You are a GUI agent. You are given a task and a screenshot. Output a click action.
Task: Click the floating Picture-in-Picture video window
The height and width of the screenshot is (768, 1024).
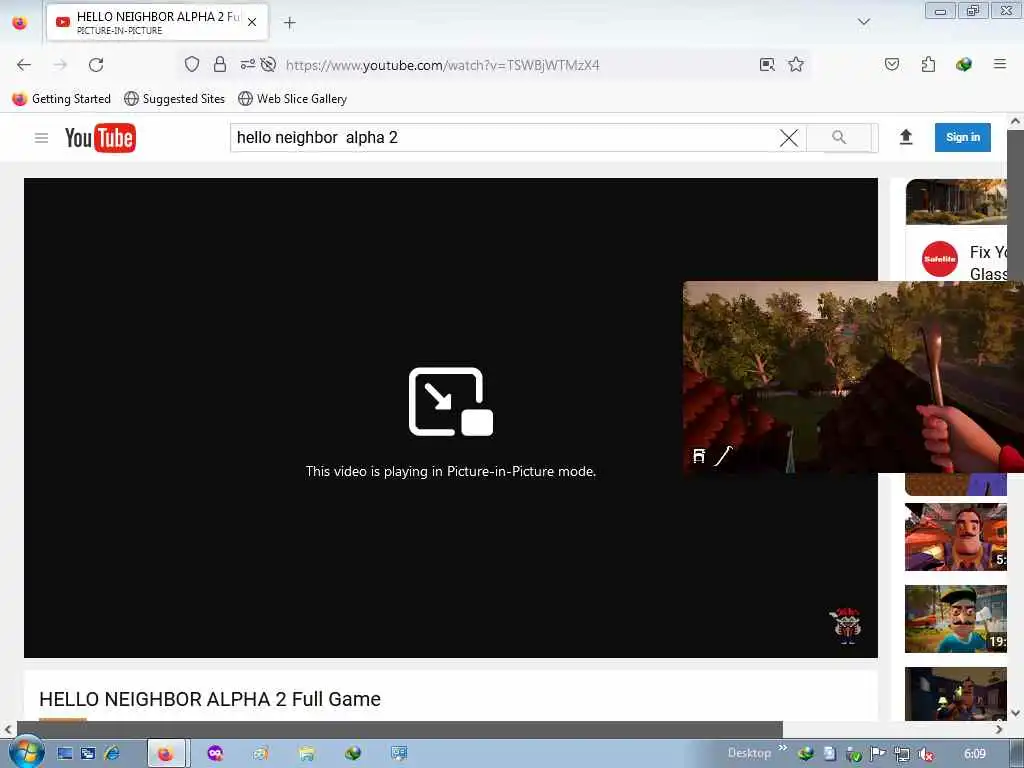pos(853,377)
